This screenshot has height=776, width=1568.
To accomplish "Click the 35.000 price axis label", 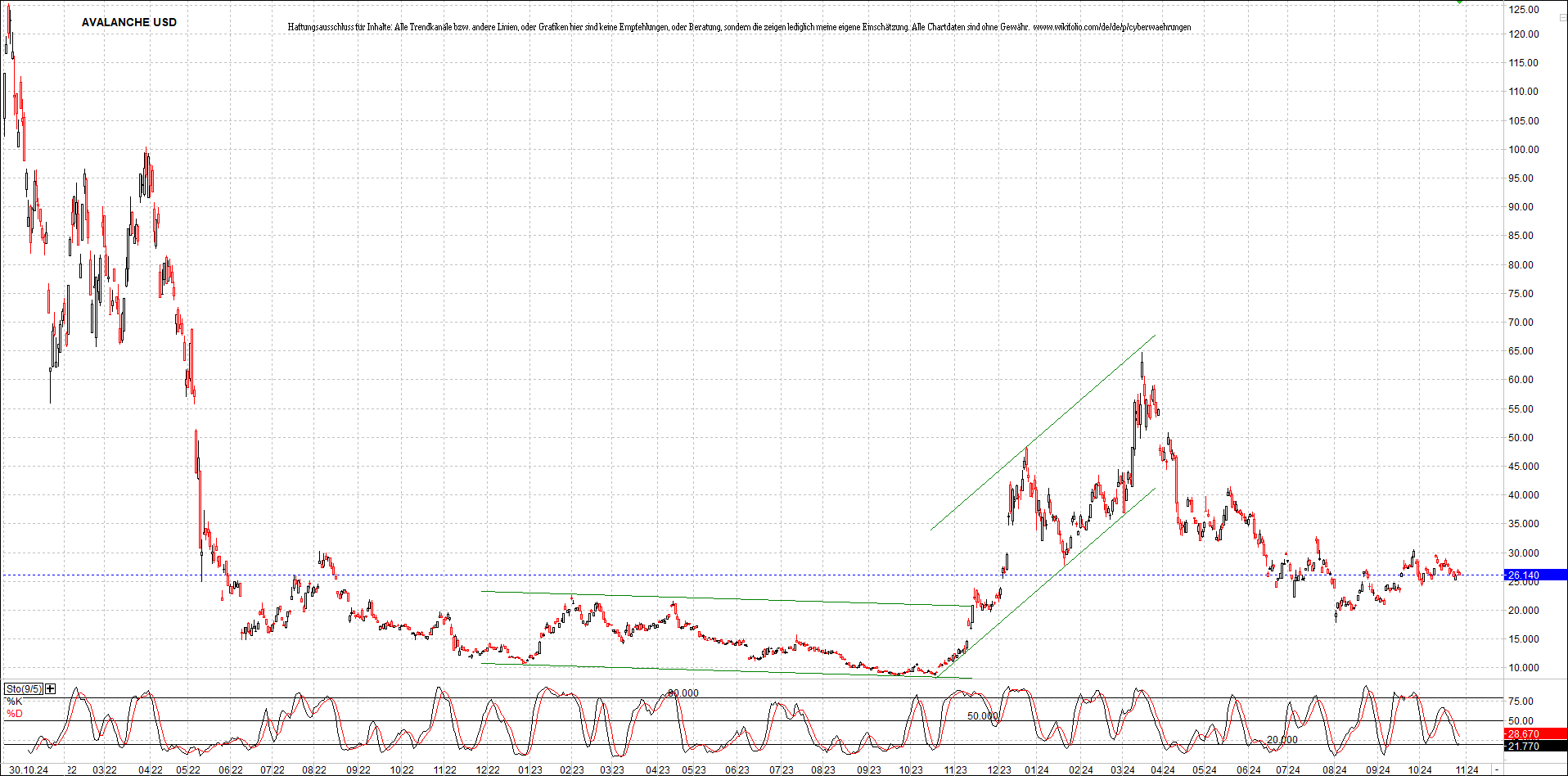I will coord(1524,524).
